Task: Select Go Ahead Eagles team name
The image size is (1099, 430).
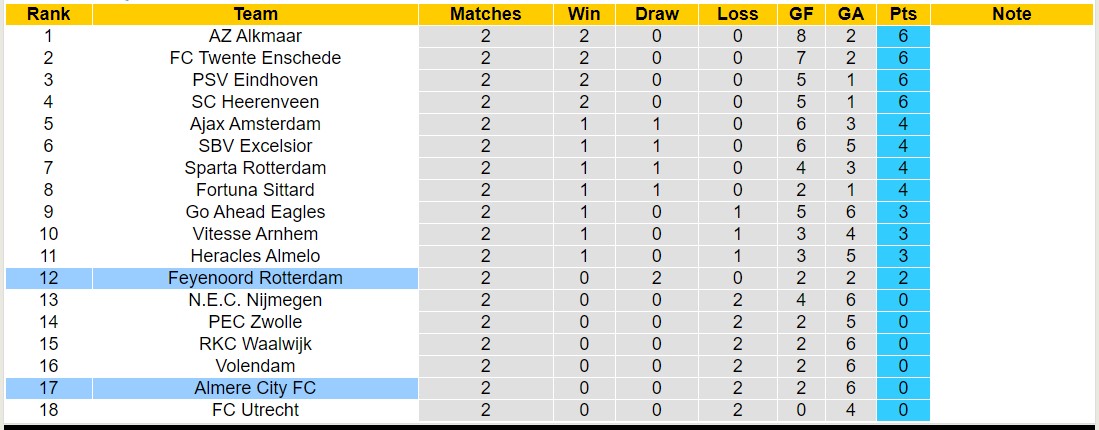Action: click(255, 212)
